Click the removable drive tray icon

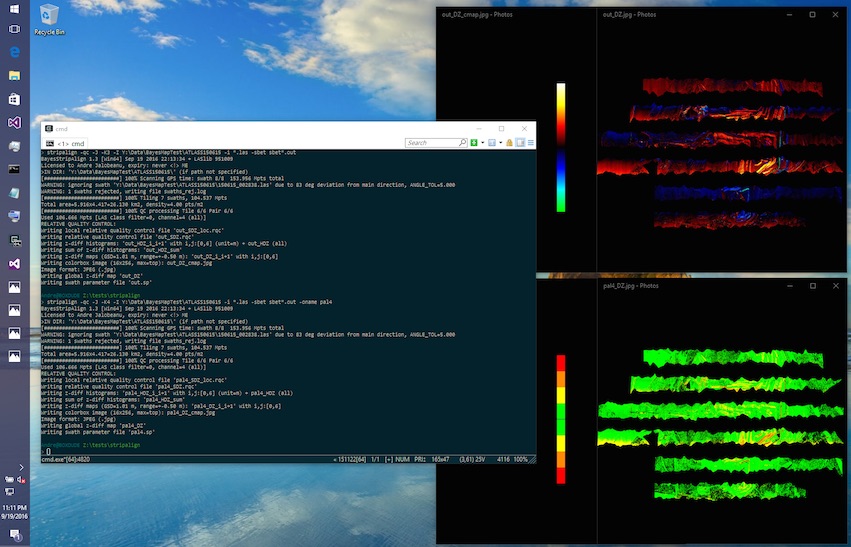[x=9, y=479]
